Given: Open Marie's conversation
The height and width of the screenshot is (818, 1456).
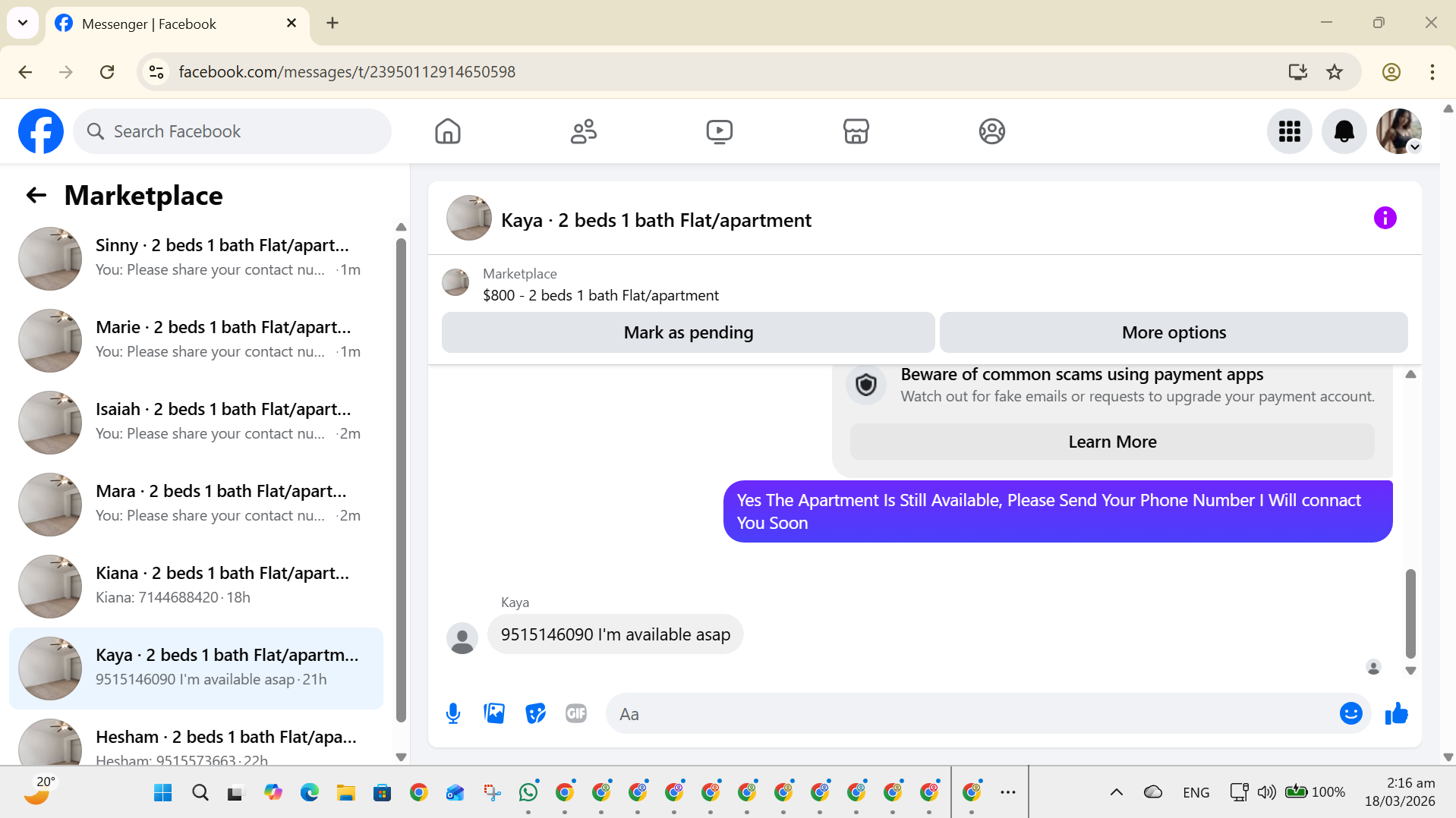Looking at the screenshot, I should click(x=196, y=340).
